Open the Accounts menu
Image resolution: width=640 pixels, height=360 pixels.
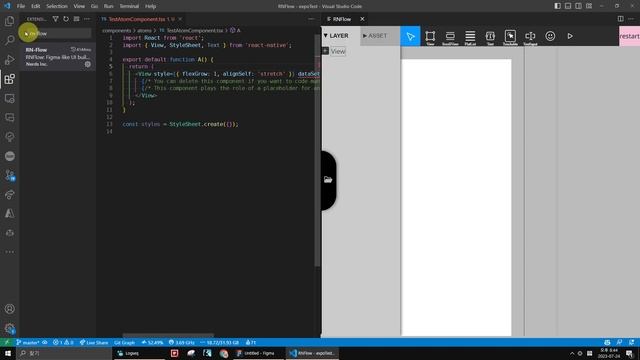(9, 309)
